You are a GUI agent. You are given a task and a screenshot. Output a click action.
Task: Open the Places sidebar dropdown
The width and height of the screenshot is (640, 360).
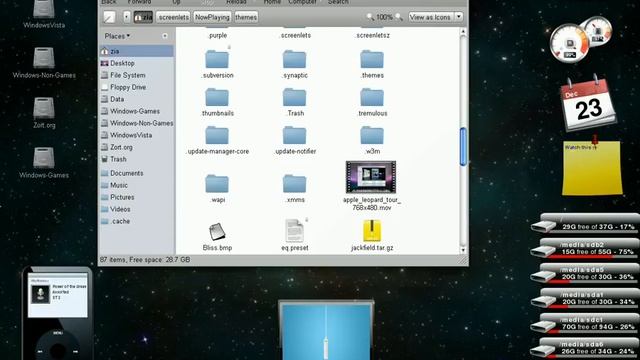click(117, 36)
